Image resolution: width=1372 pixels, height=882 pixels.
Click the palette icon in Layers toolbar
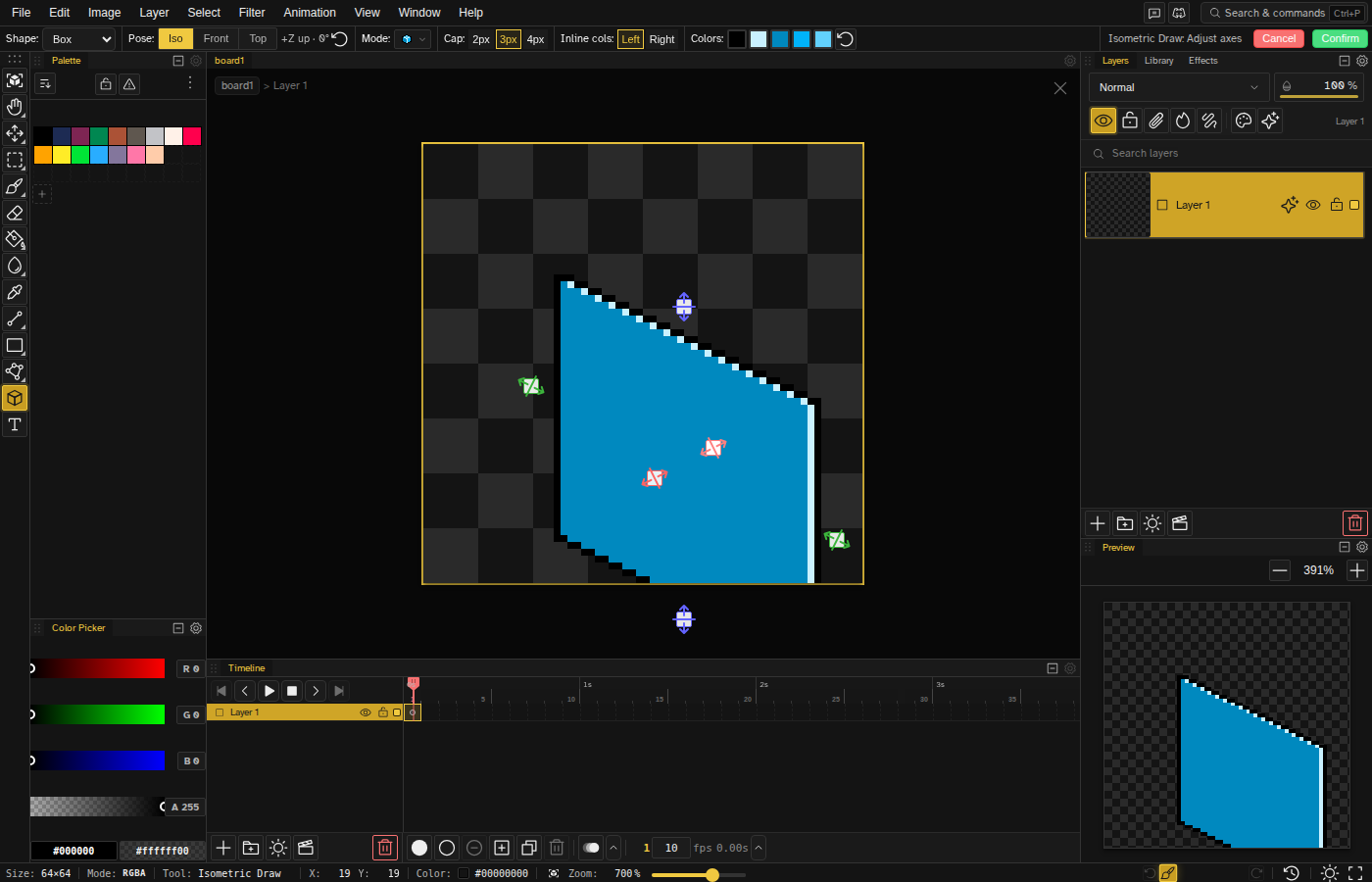point(1244,121)
